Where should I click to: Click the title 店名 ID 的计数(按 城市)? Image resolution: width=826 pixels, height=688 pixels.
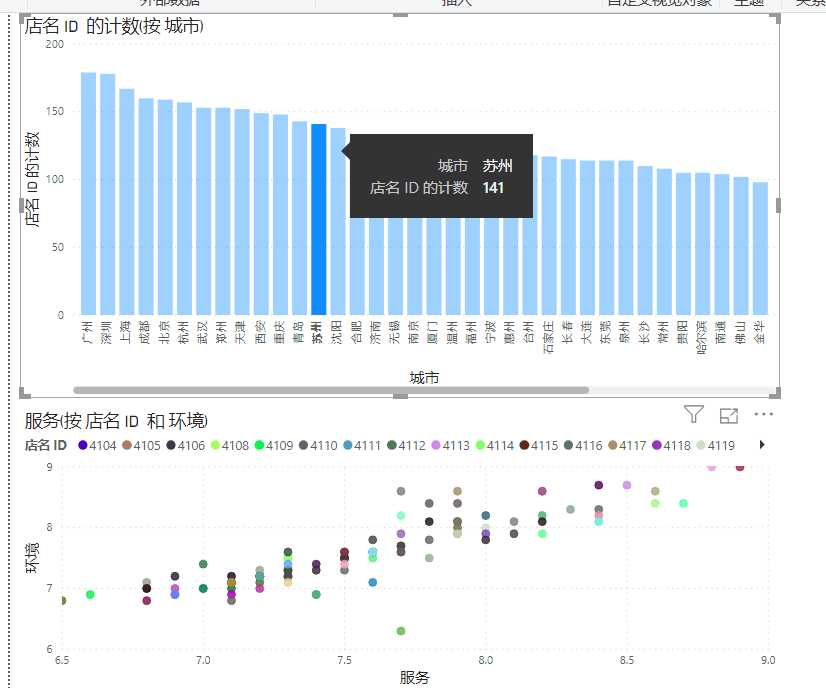(114, 26)
